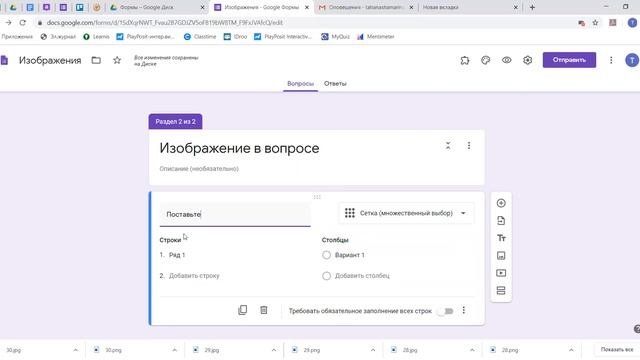
Task: Click the add section icon
Action: (501, 291)
